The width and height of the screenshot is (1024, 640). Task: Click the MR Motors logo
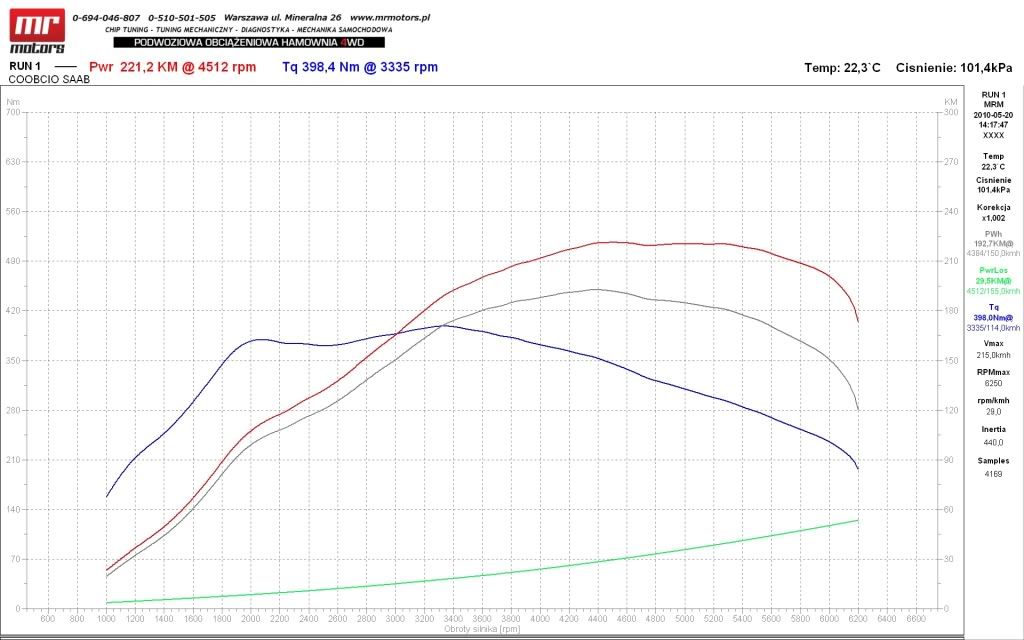point(37,31)
